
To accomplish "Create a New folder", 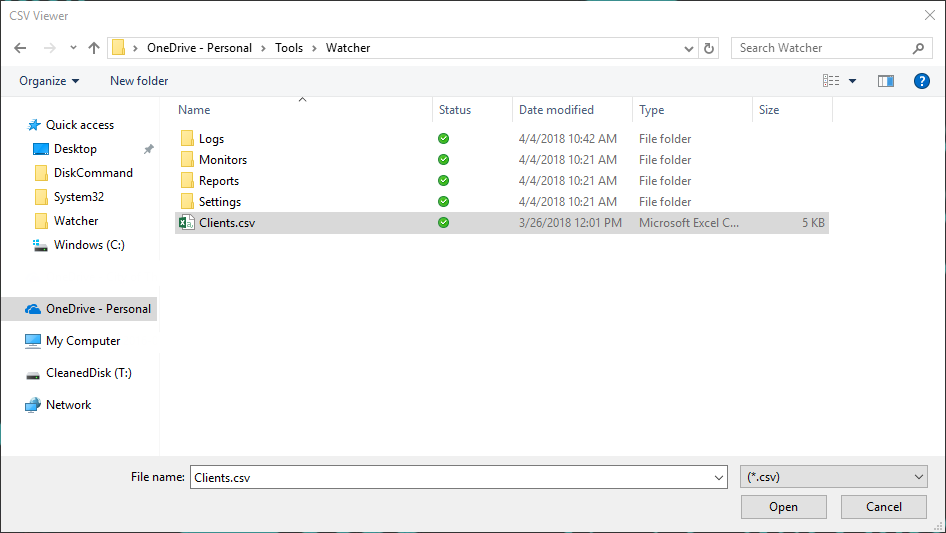I will pos(139,81).
